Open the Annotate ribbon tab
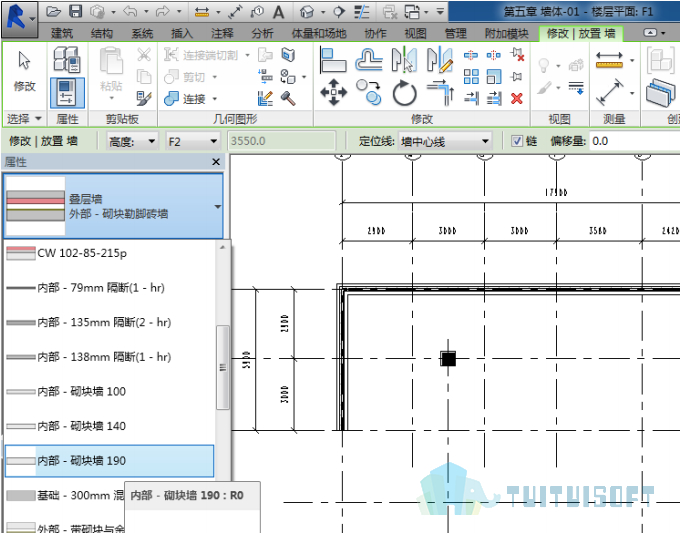 click(222, 33)
